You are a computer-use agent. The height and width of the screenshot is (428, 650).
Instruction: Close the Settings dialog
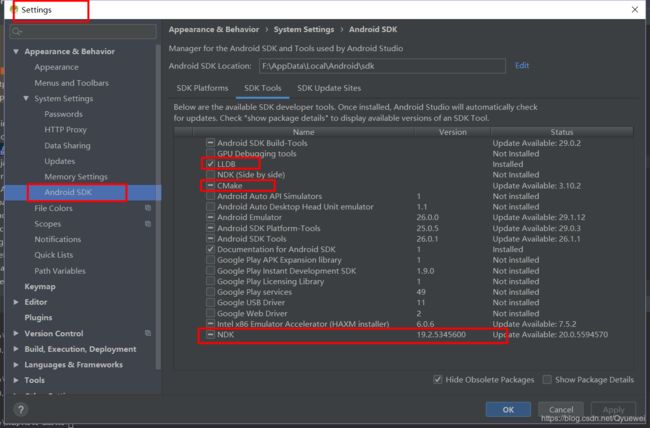[635, 10]
